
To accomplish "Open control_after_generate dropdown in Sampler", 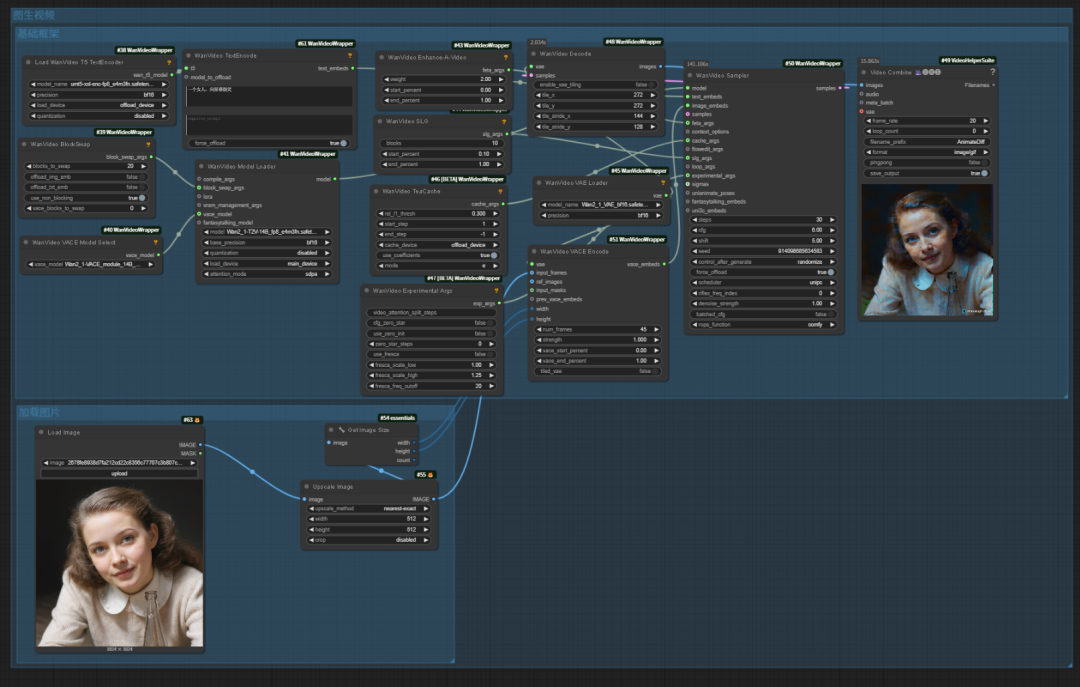I will [763, 262].
